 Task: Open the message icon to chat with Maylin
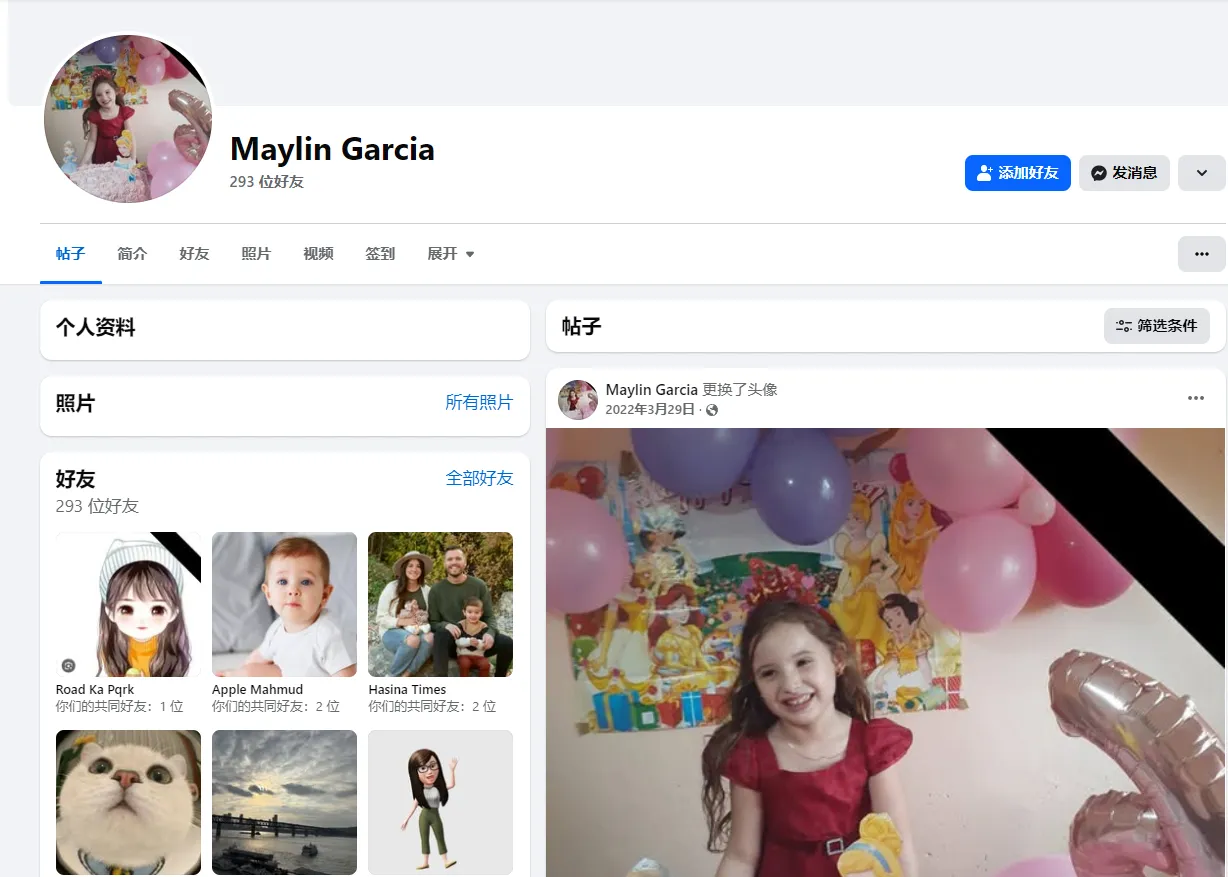click(x=1098, y=172)
